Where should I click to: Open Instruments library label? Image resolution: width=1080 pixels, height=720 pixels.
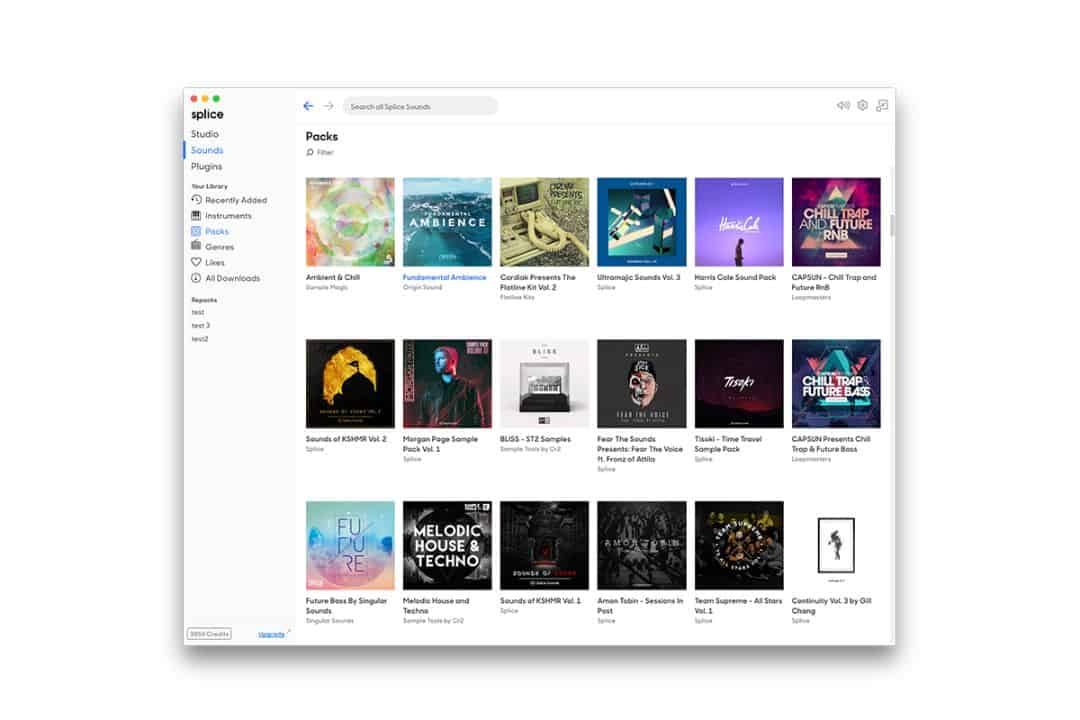pos(229,216)
